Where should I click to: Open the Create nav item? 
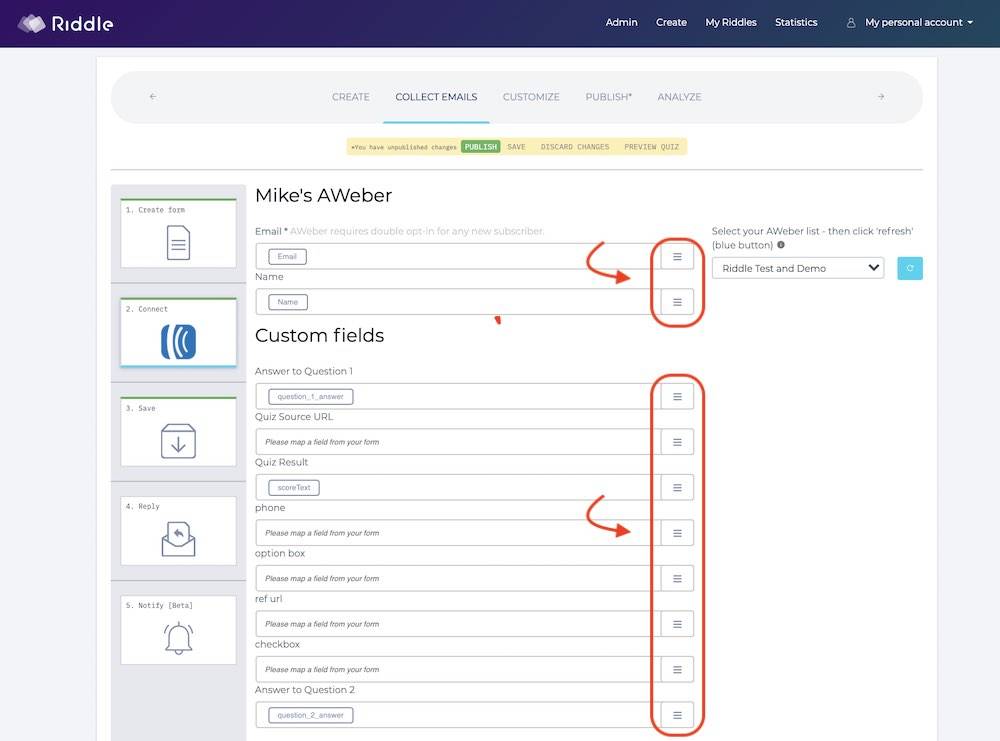point(671,22)
